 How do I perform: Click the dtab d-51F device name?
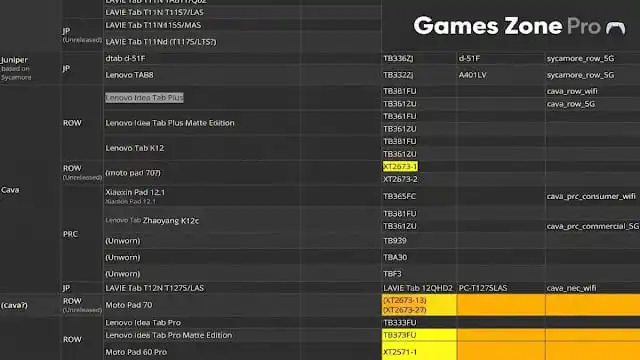[125, 58]
